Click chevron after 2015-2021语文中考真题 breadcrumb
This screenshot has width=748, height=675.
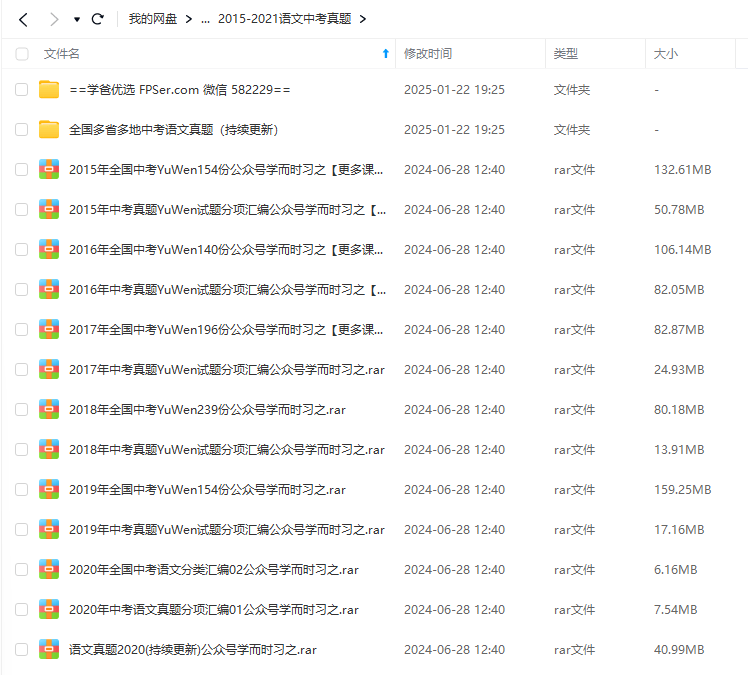(363, 19)
